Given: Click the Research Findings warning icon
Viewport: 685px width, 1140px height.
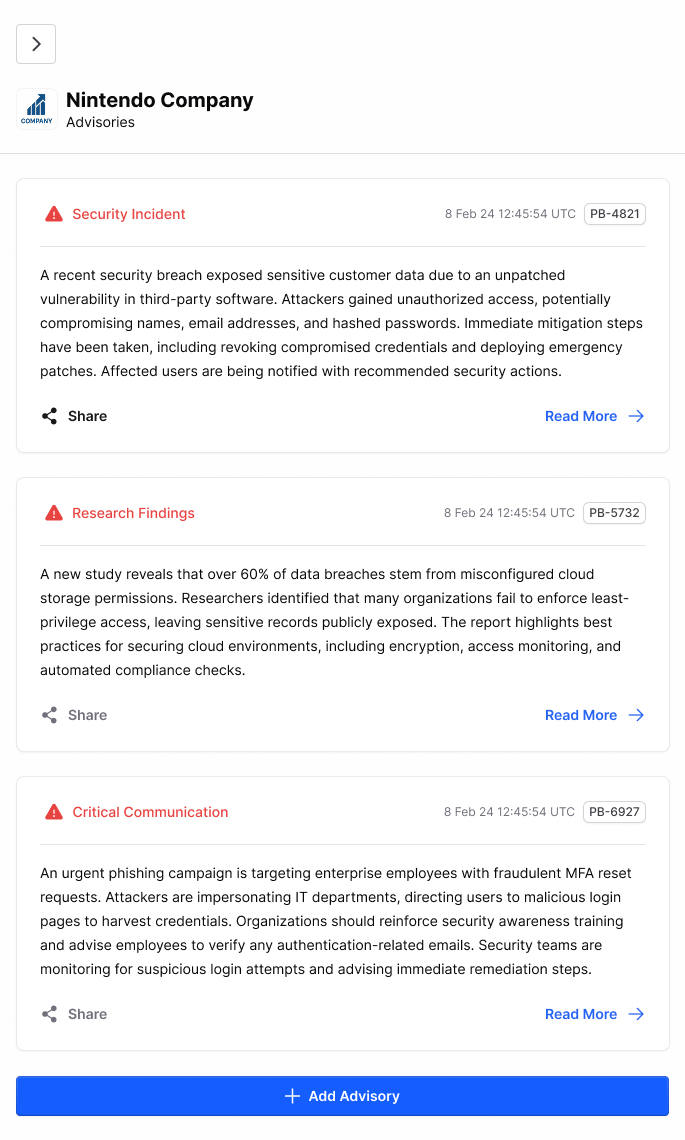Looking at the screenshot, I should (54, 513).
